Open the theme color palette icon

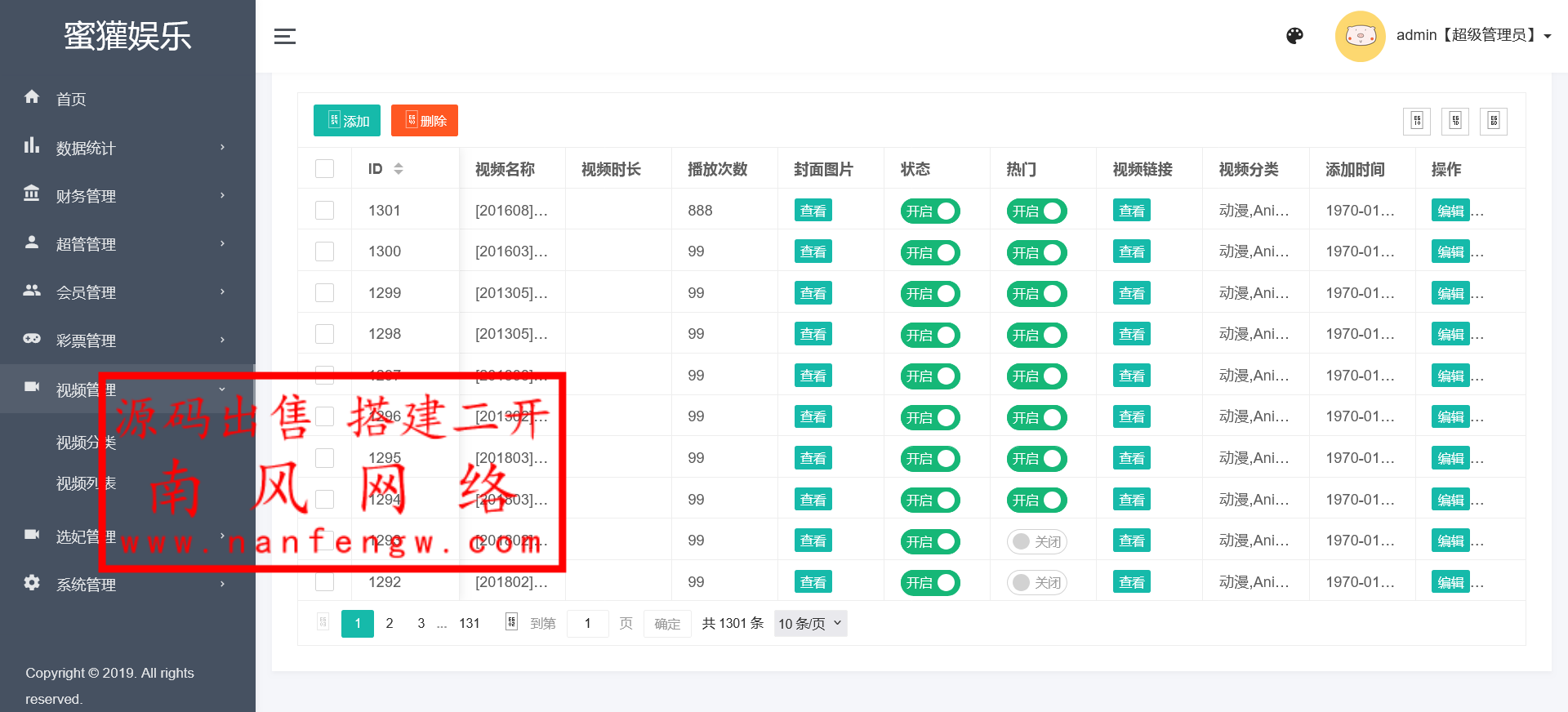click(1294, 36)
